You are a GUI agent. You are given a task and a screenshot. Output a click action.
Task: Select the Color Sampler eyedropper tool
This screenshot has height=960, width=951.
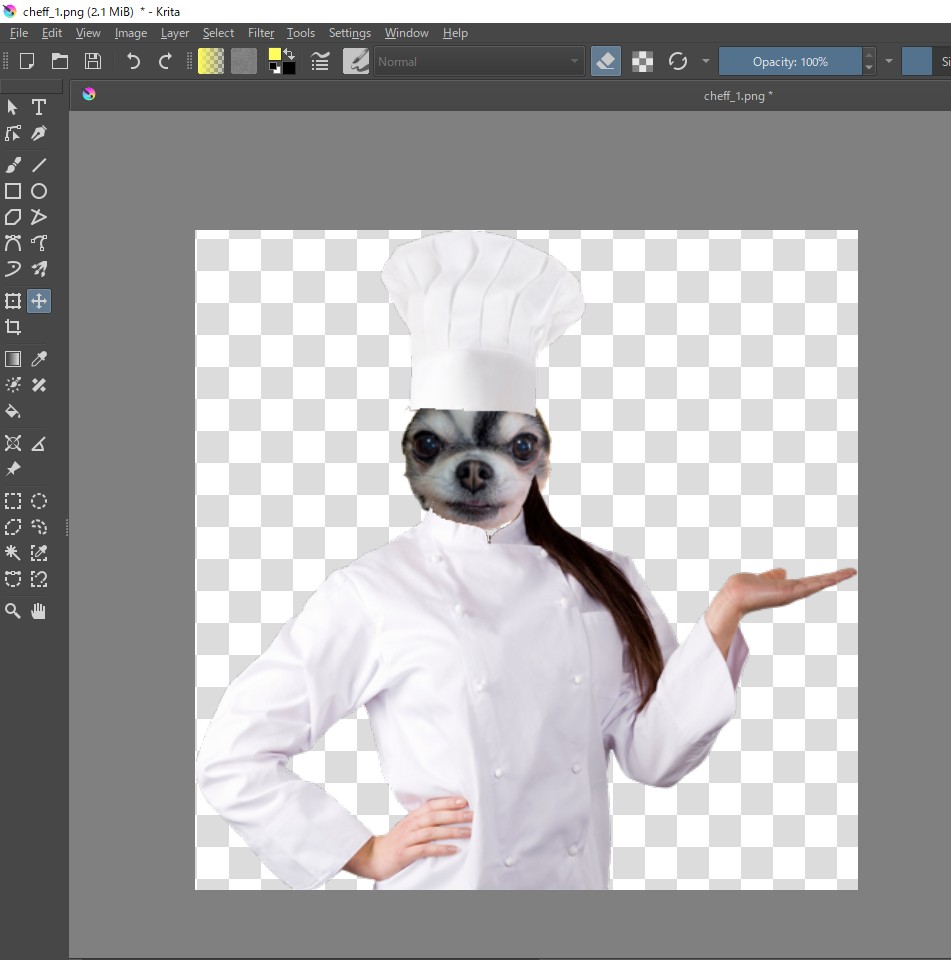click(39, 359)
